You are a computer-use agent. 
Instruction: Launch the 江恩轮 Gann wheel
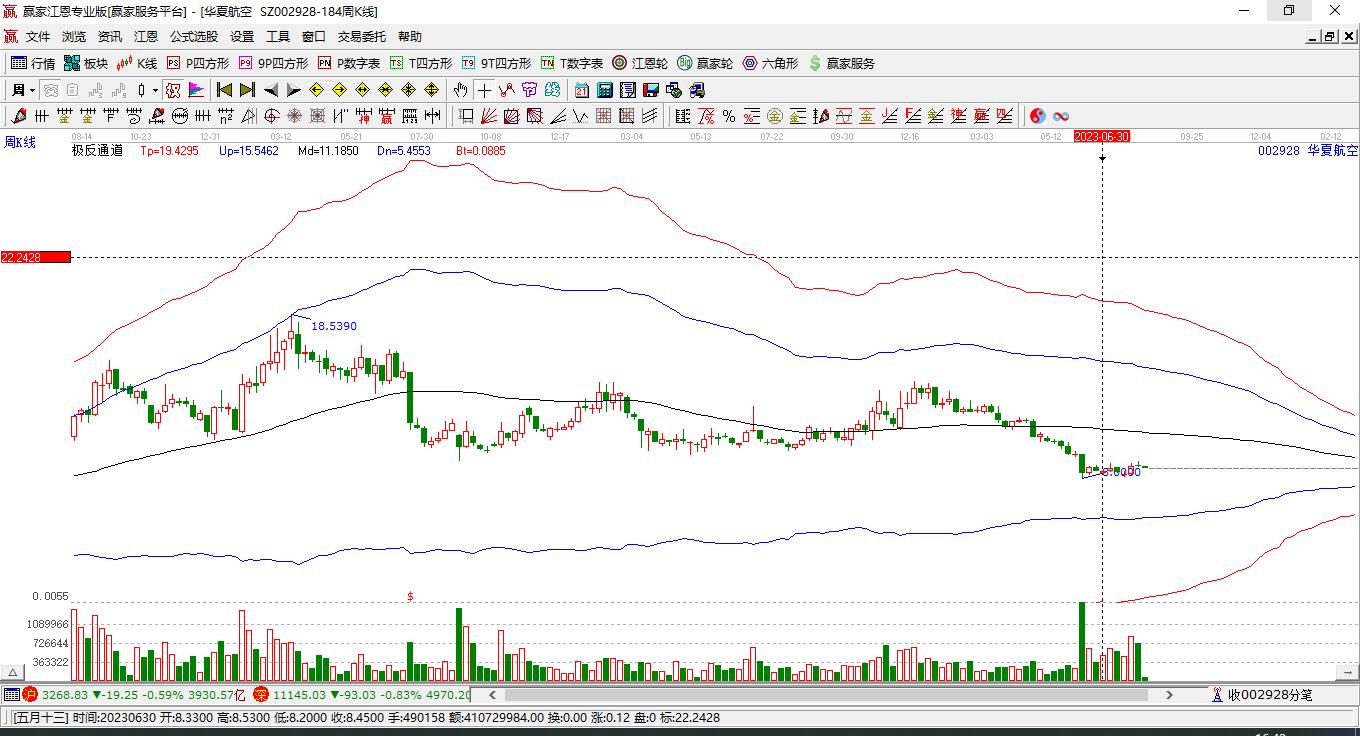pyautogui.click(x=640, y=63)
